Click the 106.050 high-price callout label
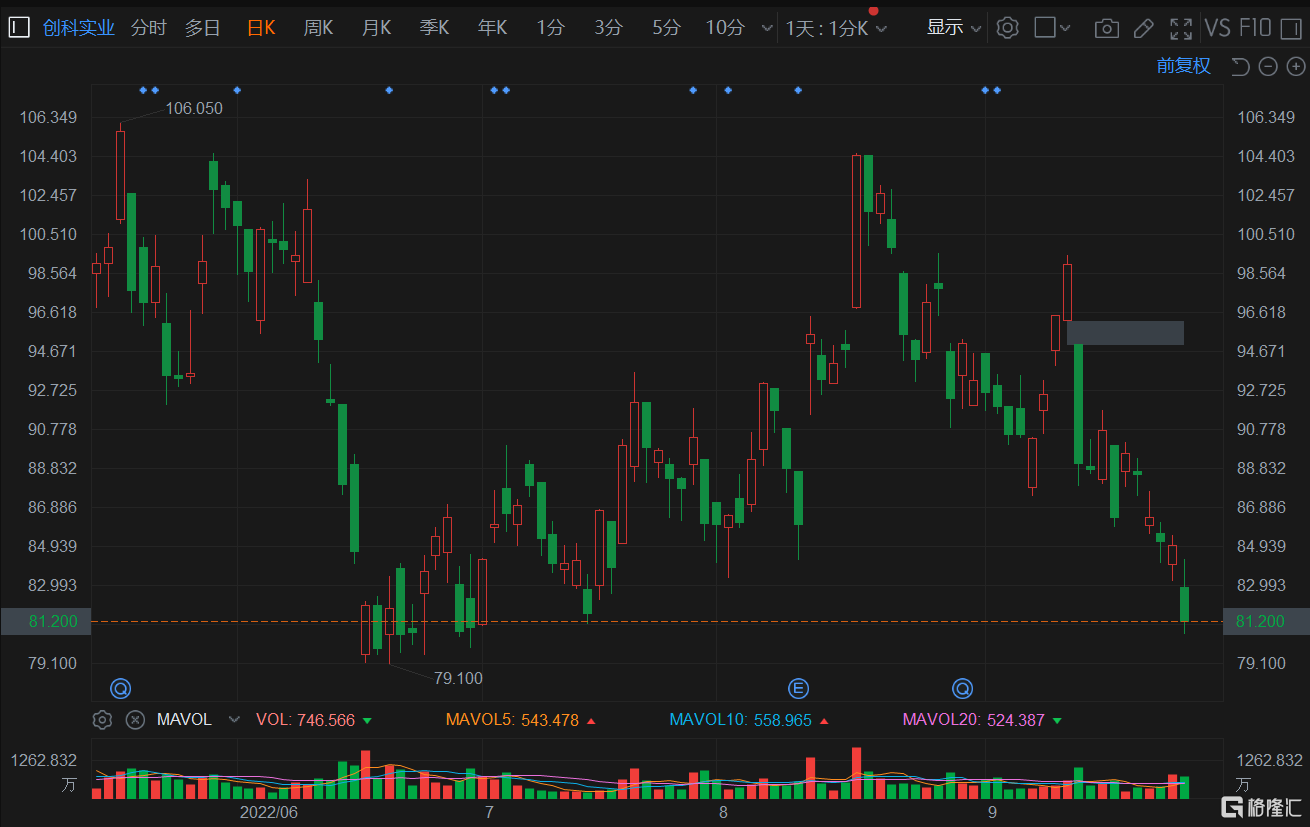The image size is (1310, 827). pyautogui.click(x=194, y=108)
